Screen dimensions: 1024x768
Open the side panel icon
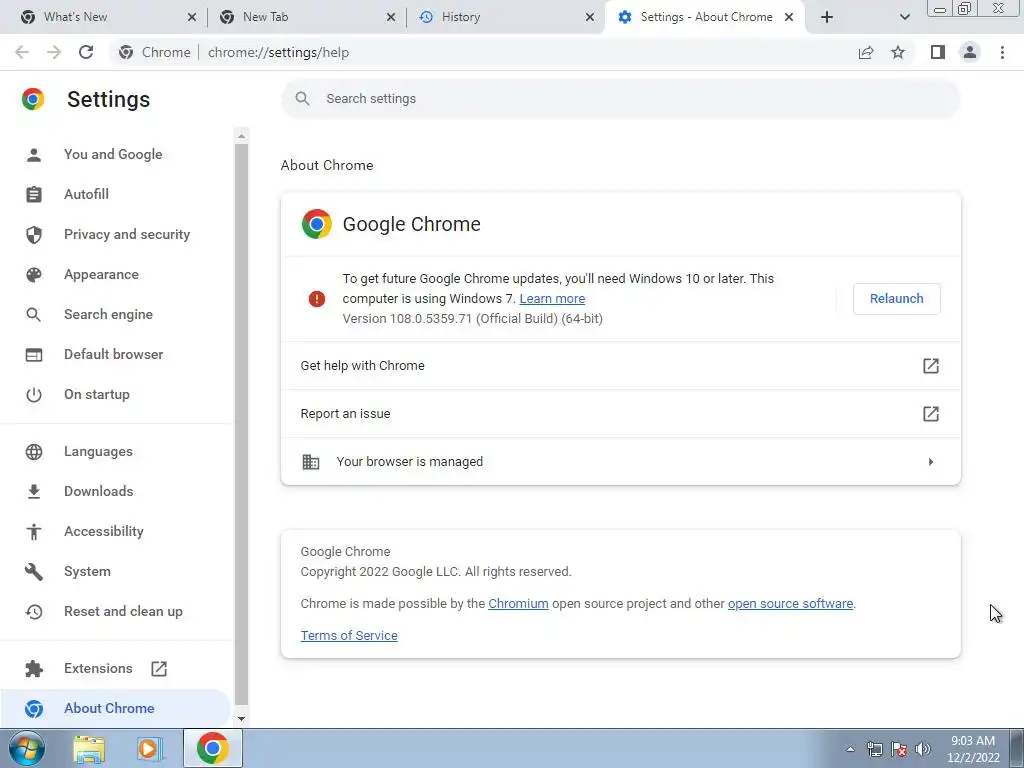click(x=938, y=52)
